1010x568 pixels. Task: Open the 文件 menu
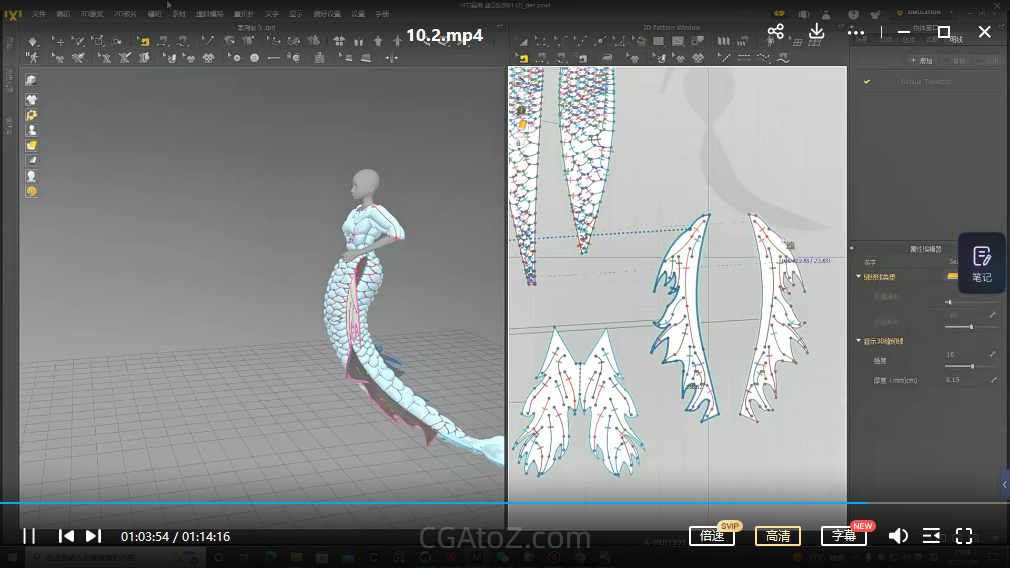(x=38, y=15)
